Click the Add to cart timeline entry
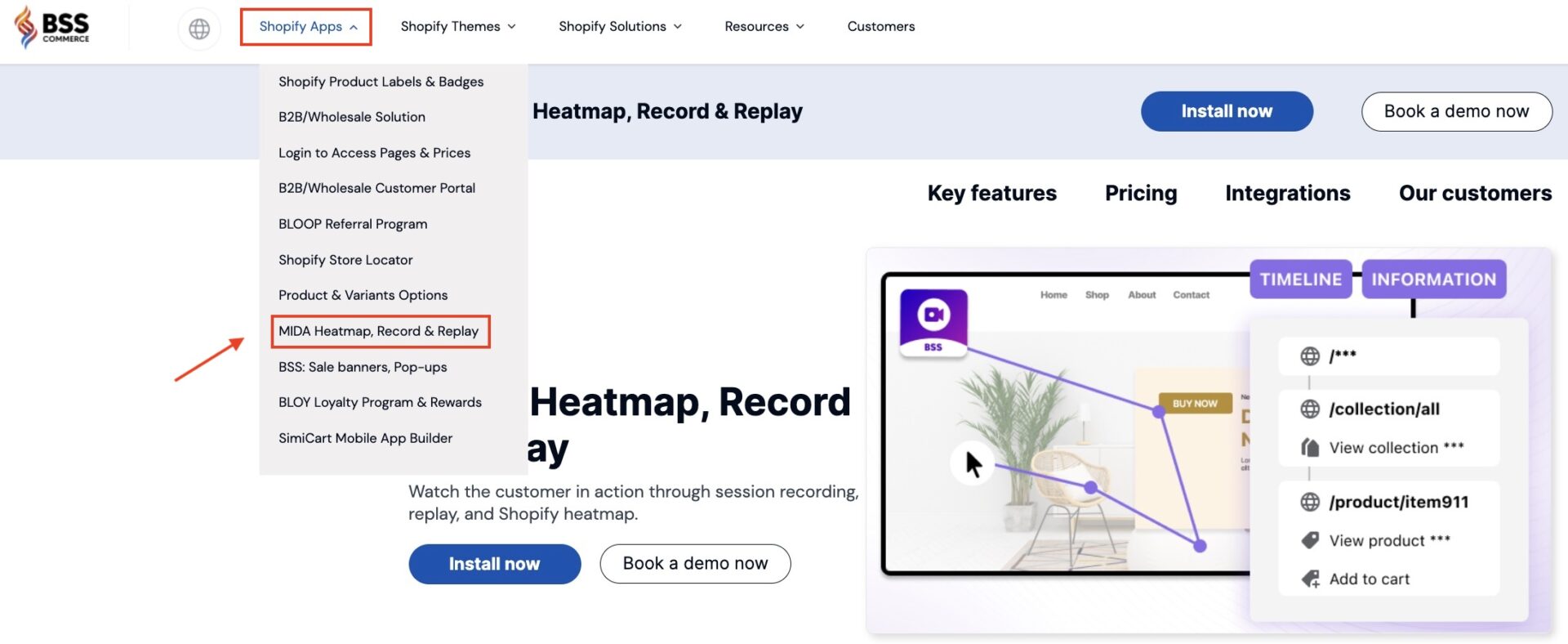 tap(1369, 579)
